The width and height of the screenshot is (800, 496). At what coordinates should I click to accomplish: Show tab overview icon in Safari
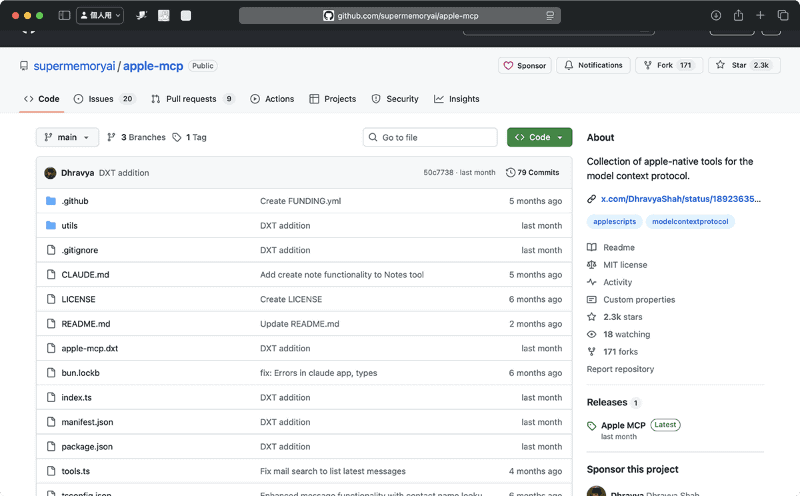tap(783, 15)
